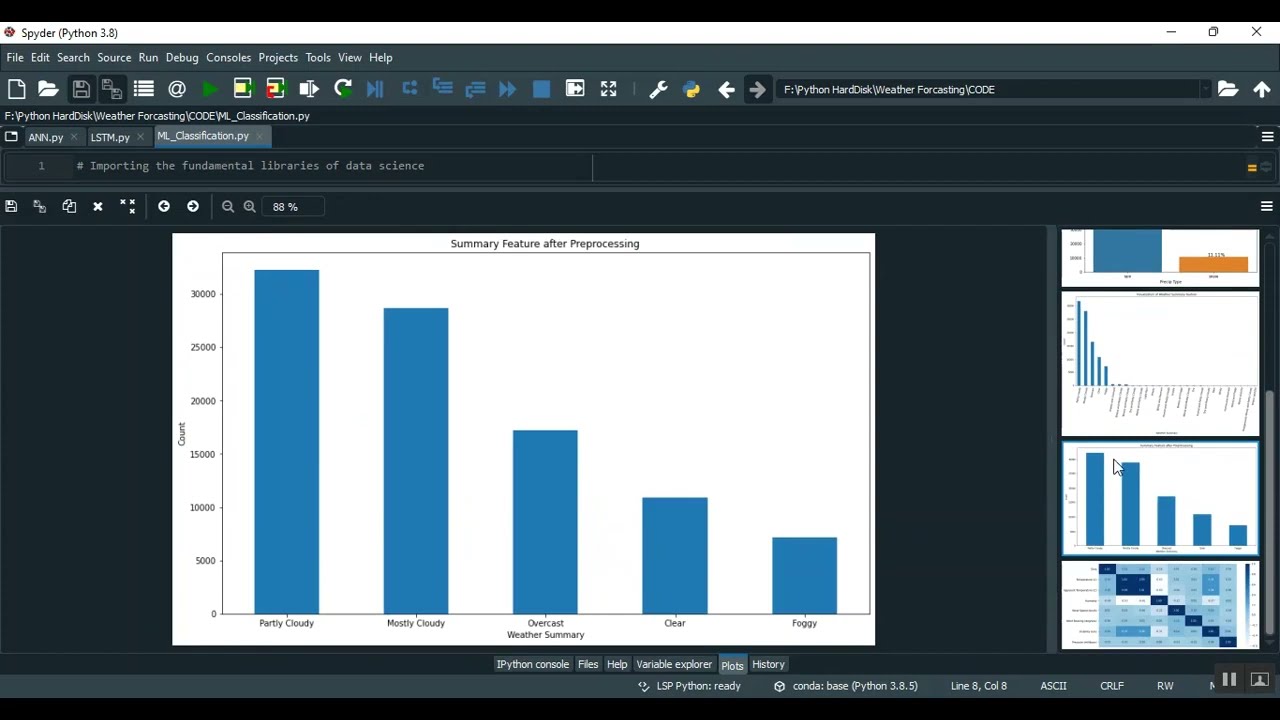
Task: Show the previous plot arrow
Action: (164, 206)
